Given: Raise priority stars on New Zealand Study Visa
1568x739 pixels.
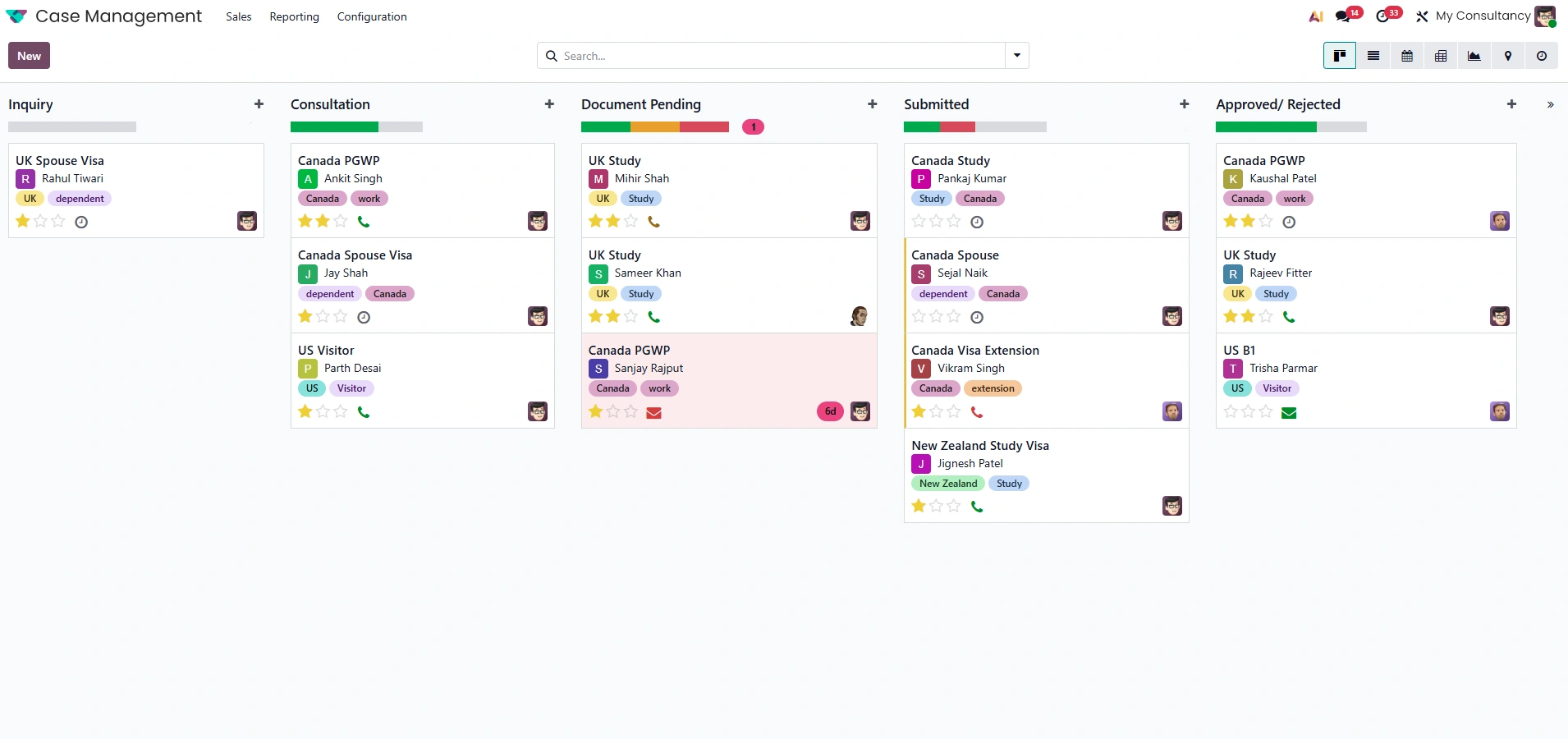Looking at the screenshot, I should (936, 507).
